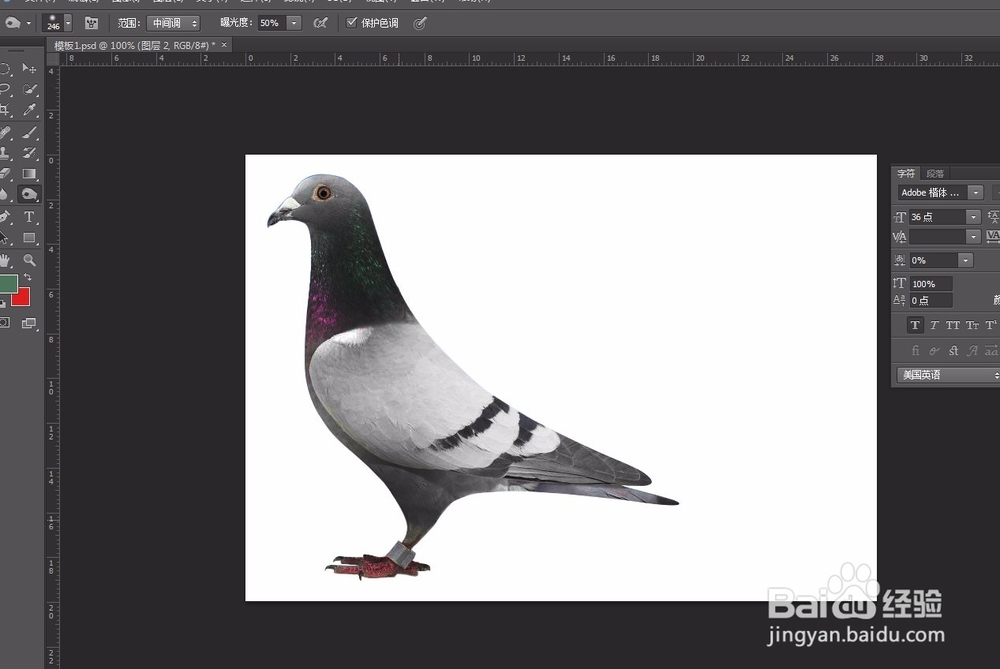The image size is (1000, 669).
Task: Click the foreground green color swatch
Action: pyautogui.click(x=8, y=284)
